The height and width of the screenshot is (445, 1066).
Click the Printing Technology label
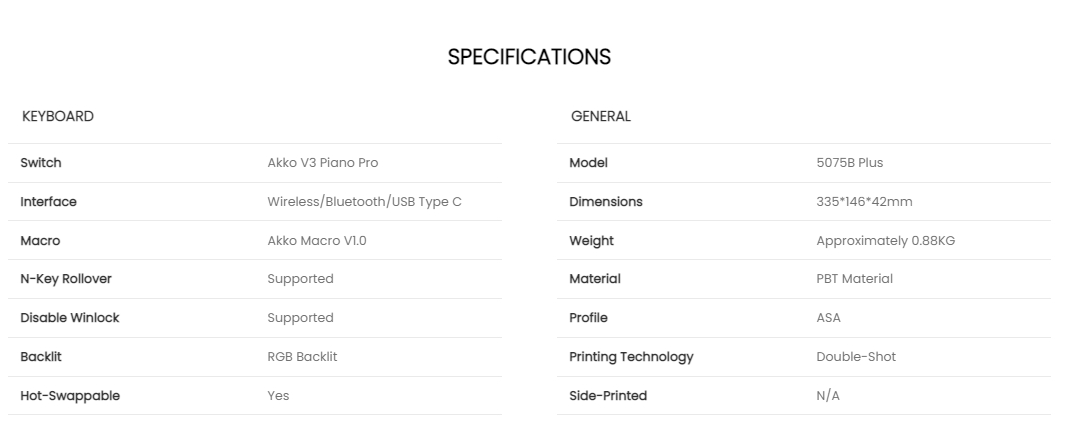(x=631, y=356)
